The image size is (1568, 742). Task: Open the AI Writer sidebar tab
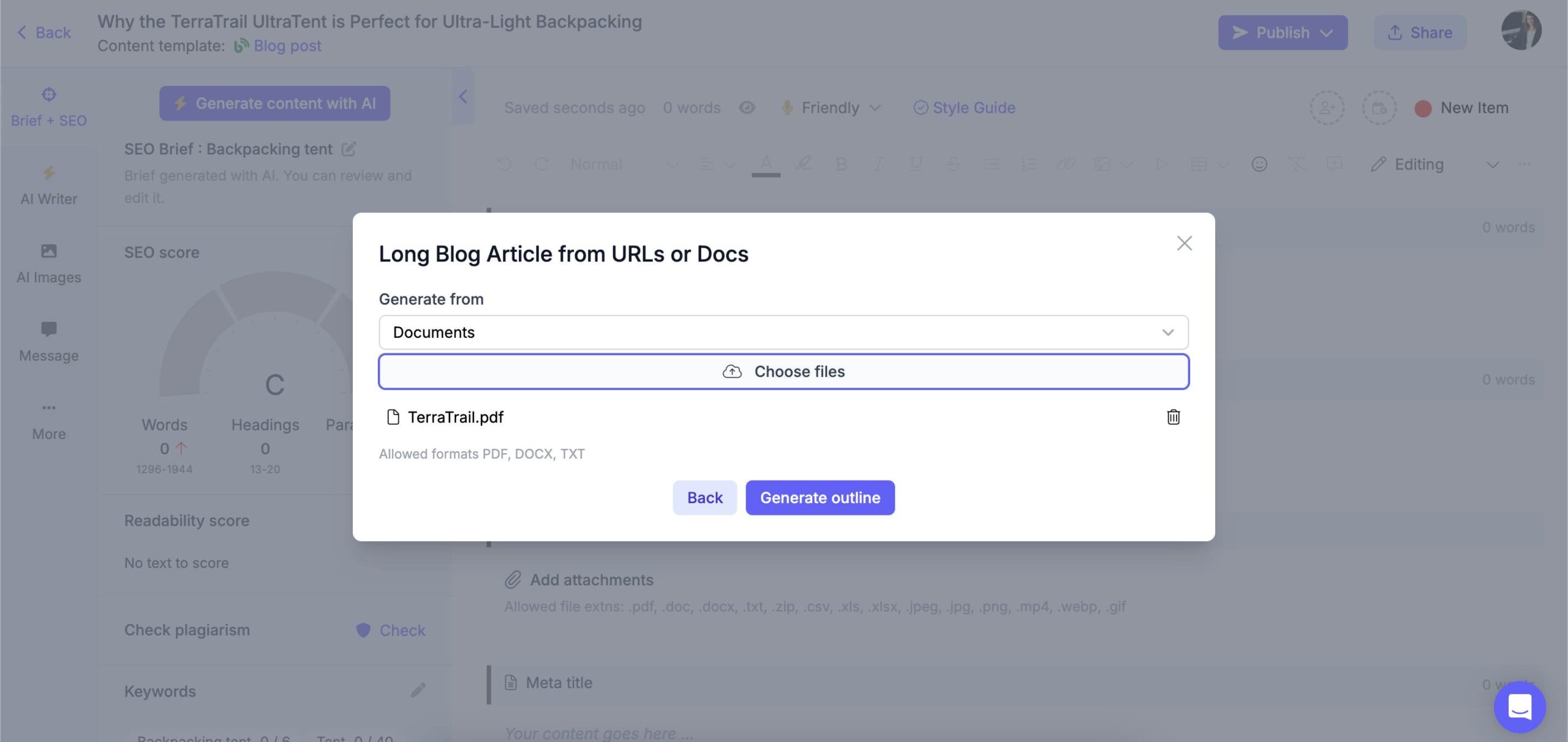point(48,185)
